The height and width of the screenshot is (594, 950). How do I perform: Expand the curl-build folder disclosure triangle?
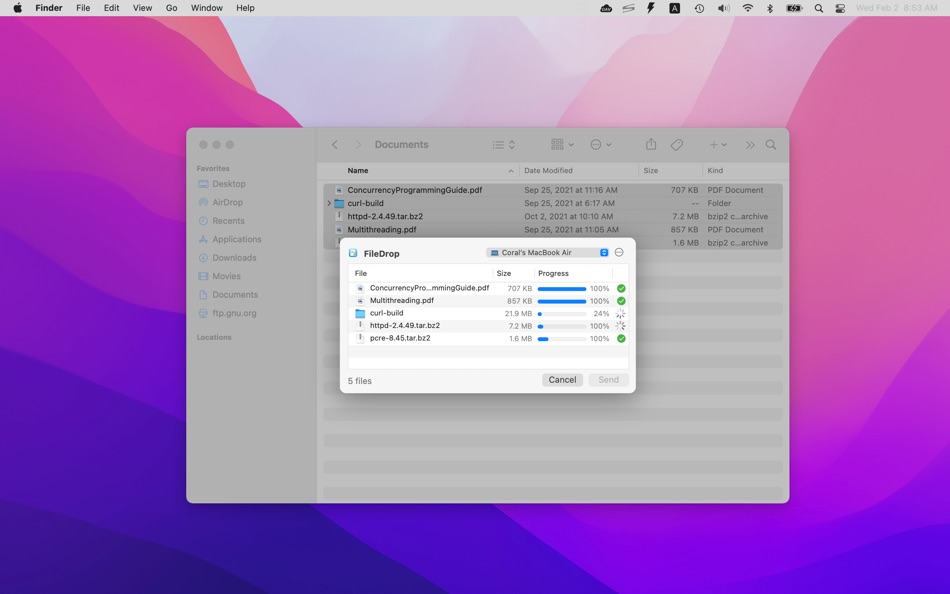point(329,204)
